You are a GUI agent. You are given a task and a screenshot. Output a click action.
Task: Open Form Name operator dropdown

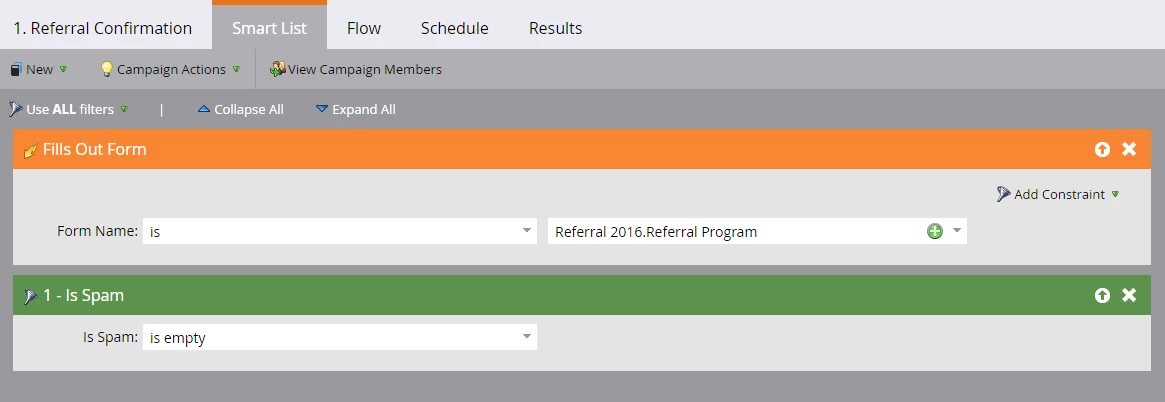point(340,231)
